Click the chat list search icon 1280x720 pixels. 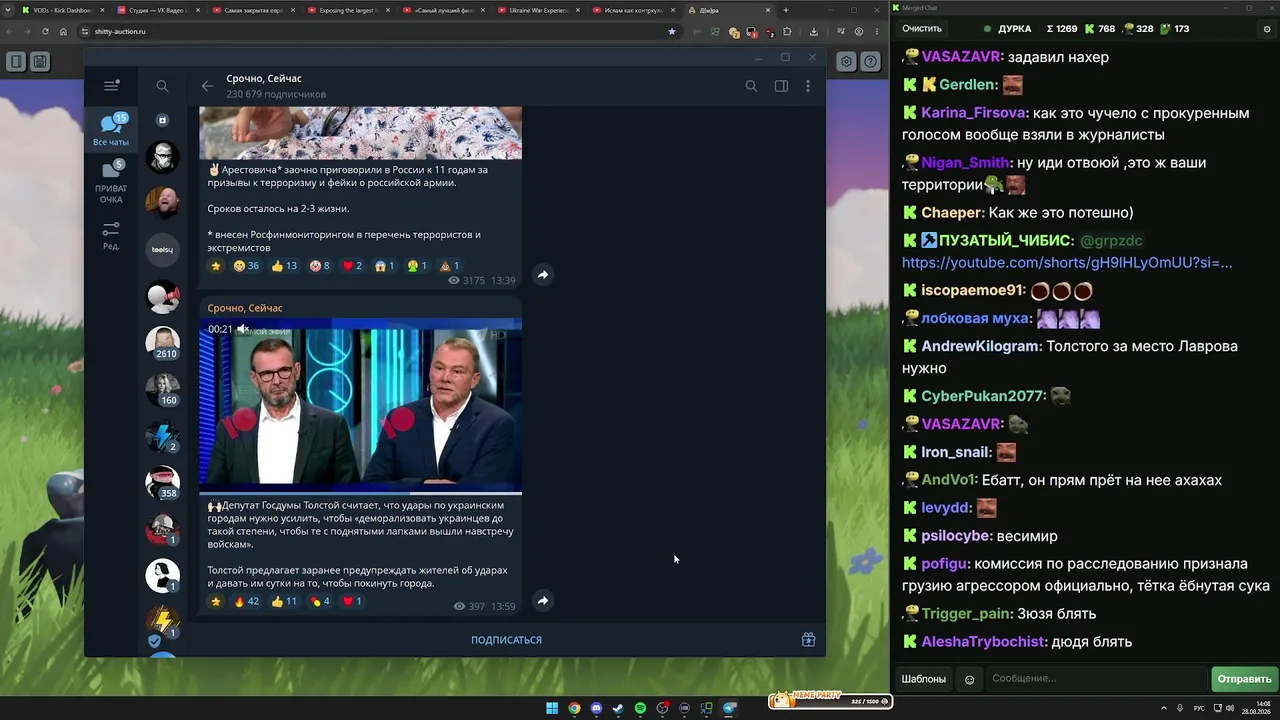click(x=162, y=86)
